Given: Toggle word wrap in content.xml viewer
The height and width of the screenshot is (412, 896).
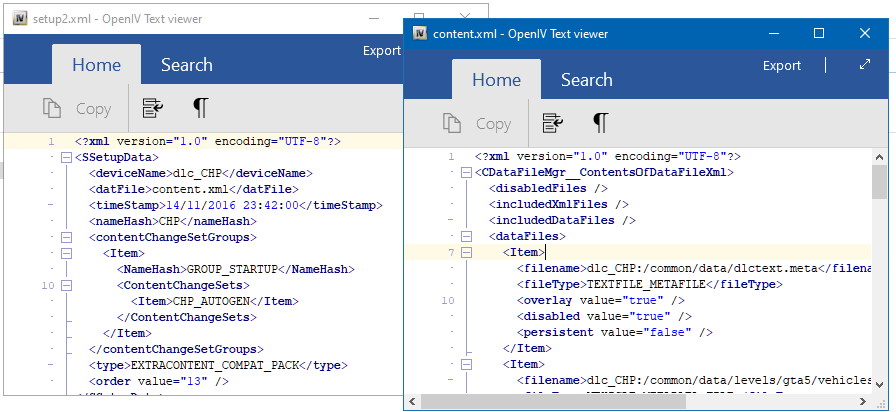Looking at the screenshot, I should click(552, 123).
